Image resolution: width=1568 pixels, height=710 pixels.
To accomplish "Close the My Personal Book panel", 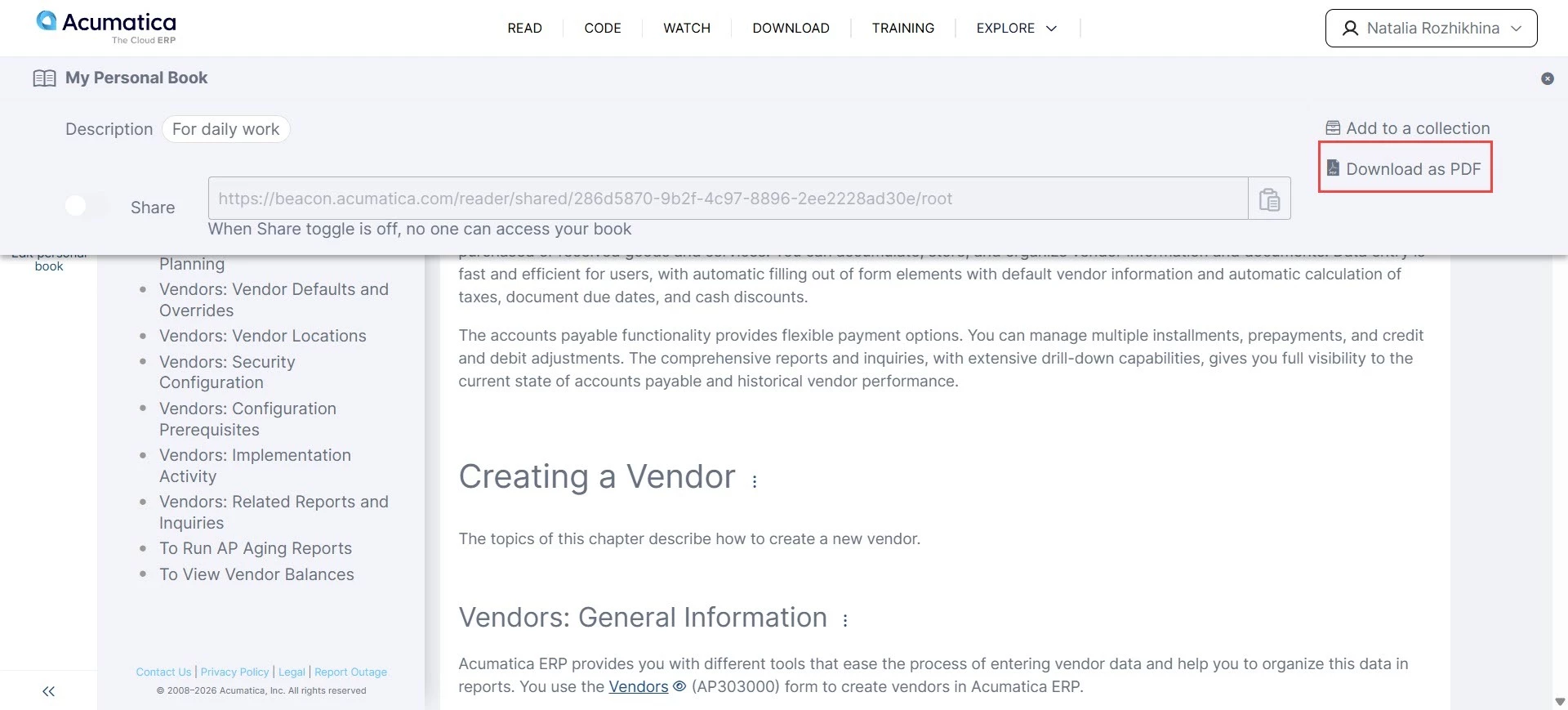I will pos(1547,78).
